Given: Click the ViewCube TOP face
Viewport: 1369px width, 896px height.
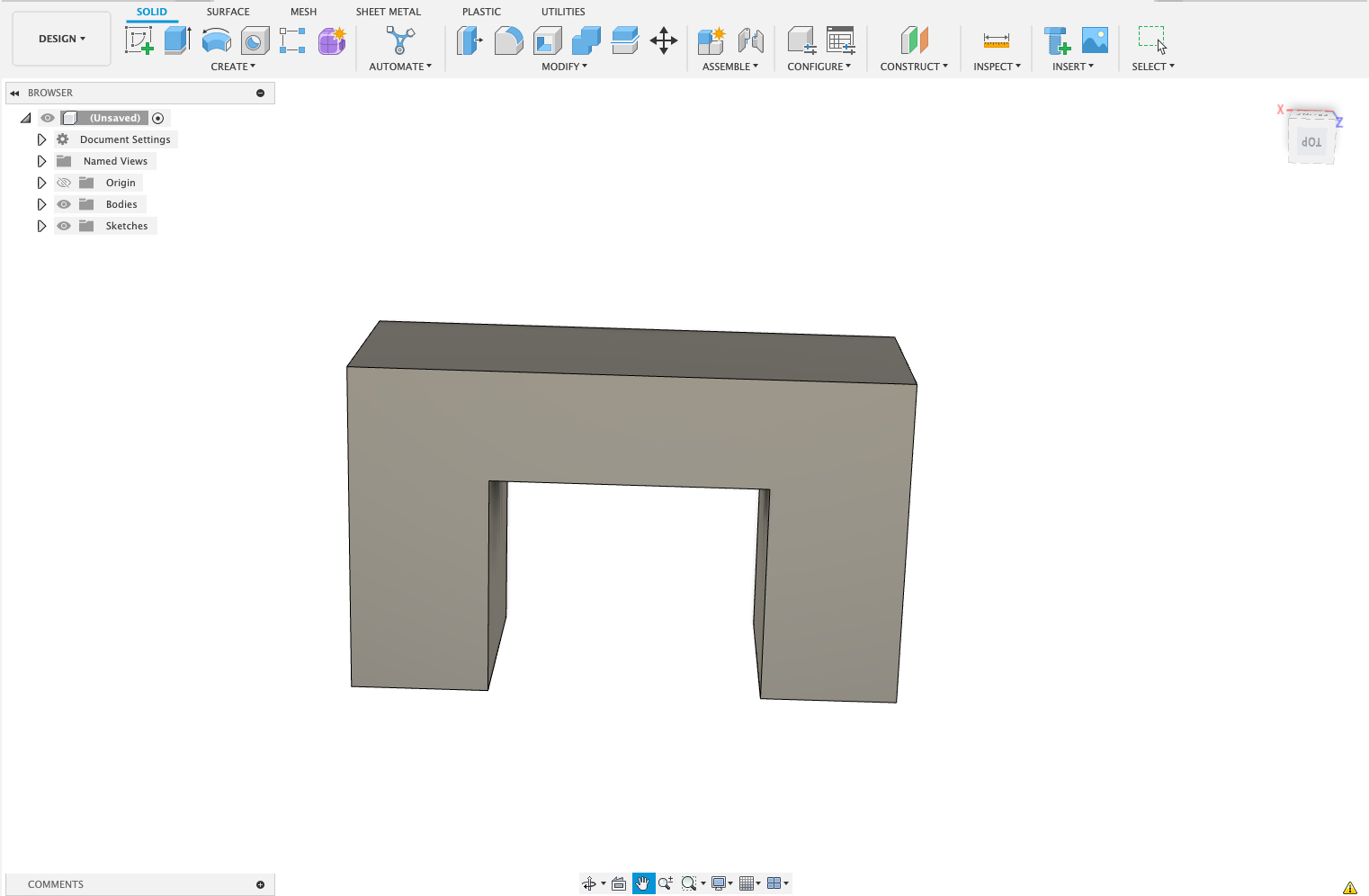Looking at the screenshot, I should [1311, 142].
